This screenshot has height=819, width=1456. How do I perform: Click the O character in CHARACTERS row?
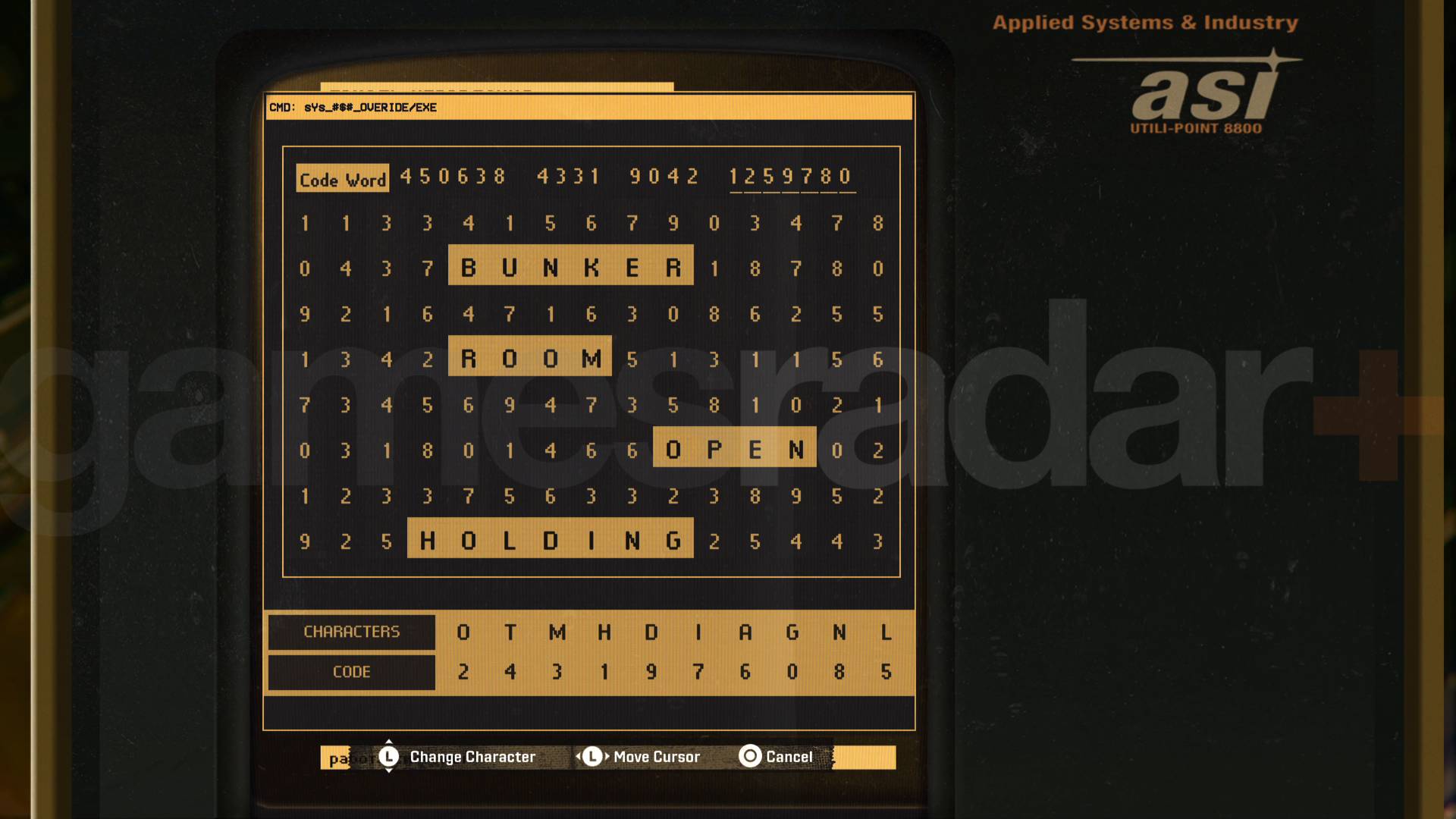[x=462, y=630]
